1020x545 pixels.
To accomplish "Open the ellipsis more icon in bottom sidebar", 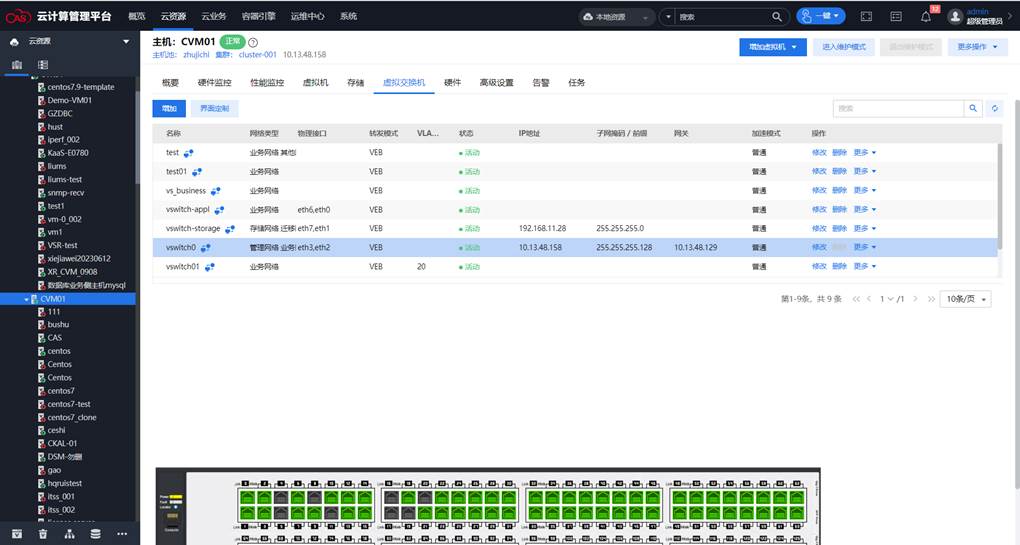I will (122, 534).
